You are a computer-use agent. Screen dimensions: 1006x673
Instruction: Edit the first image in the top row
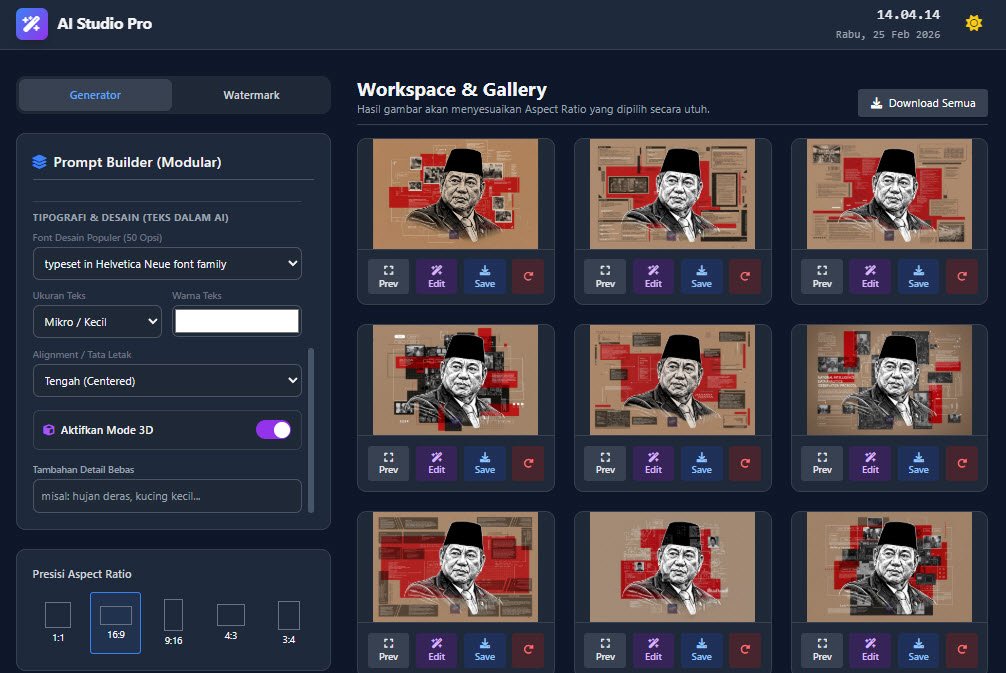(436, 277)
